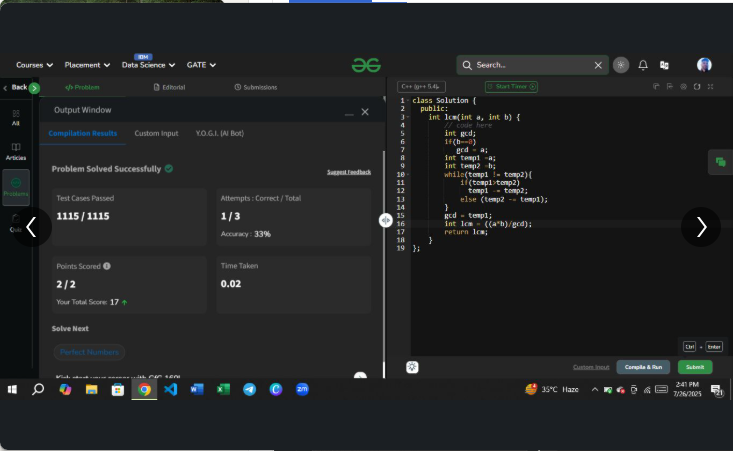Expand the Courses menu

[34, 65]
